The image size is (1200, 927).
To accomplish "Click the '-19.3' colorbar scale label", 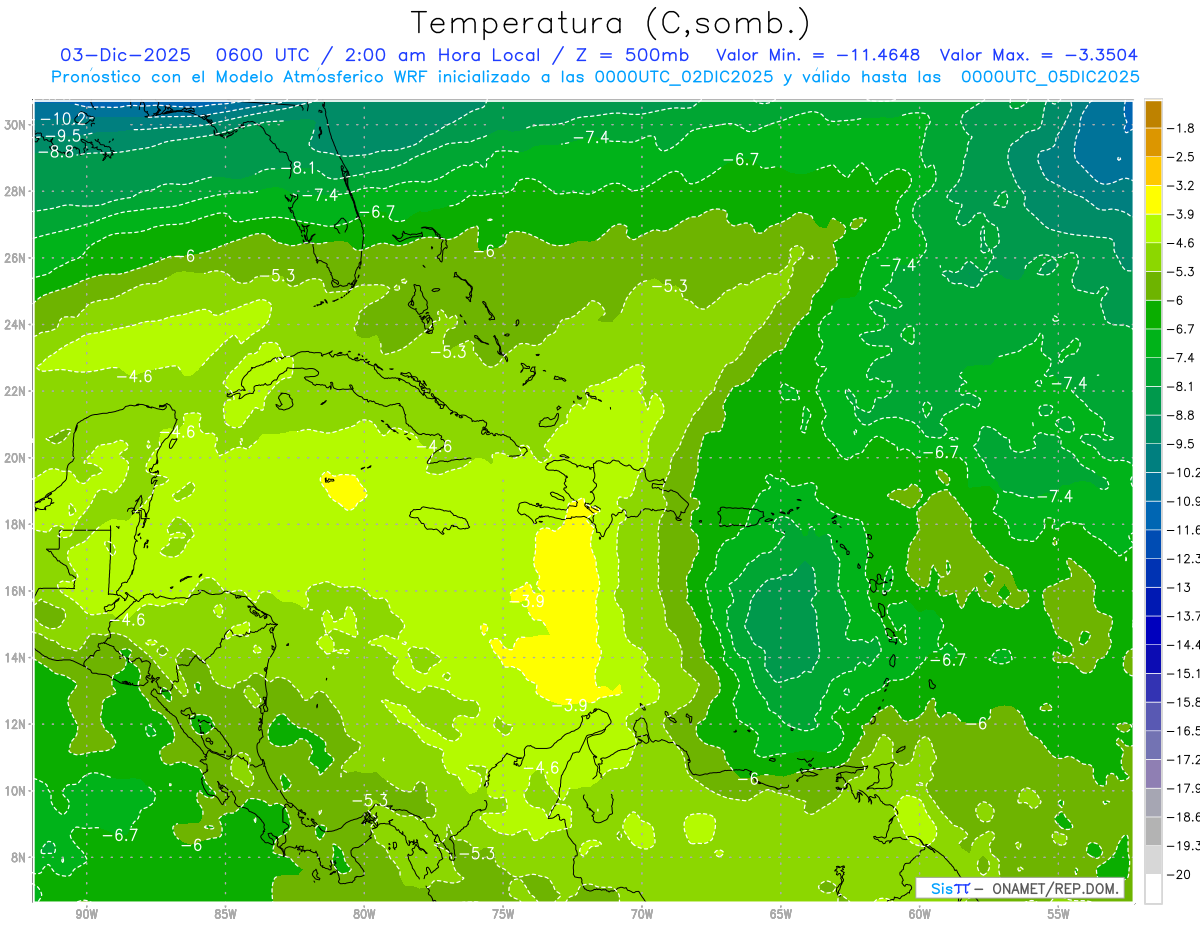I will (x=1182, y=846).
